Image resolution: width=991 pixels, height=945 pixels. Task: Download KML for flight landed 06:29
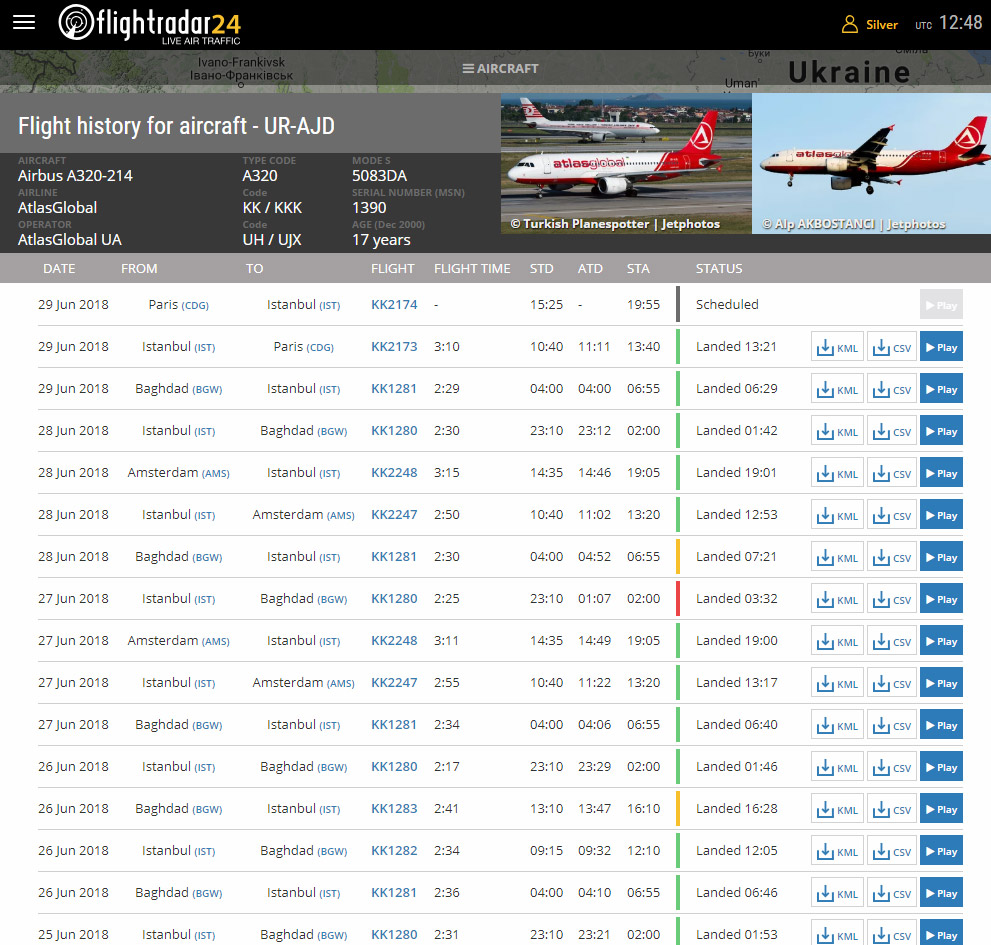pyautogui.click(x=837, y=389)
